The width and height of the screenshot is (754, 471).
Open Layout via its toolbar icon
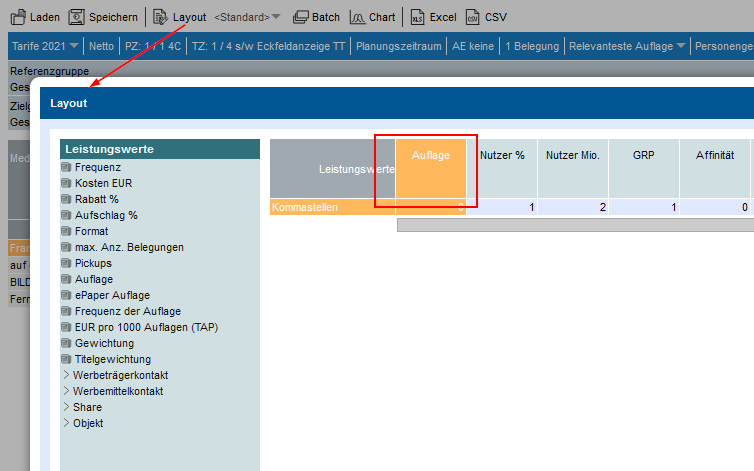[160, 17]
